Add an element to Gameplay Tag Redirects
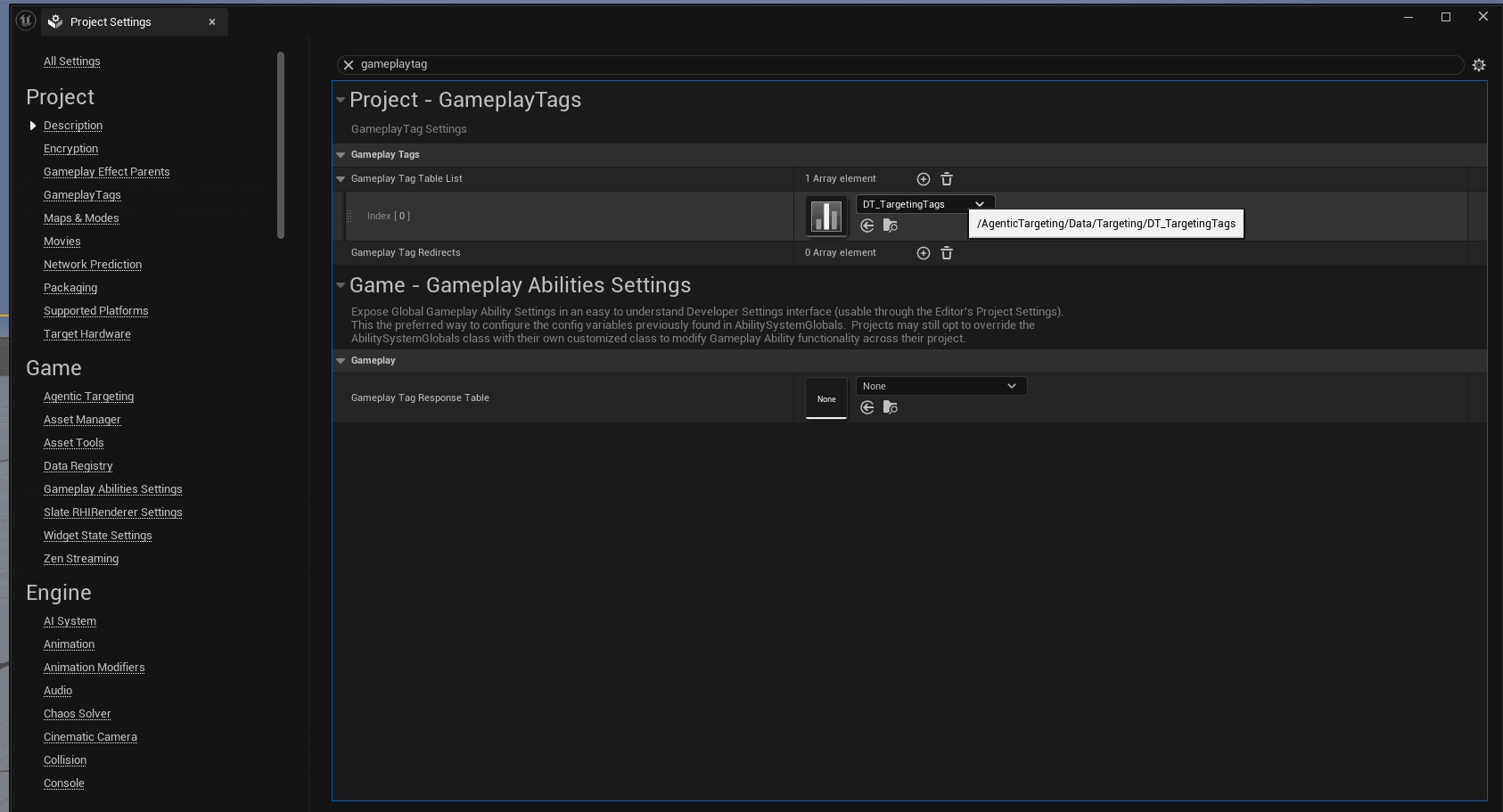Screen dimensions: 1503x812 923,253
